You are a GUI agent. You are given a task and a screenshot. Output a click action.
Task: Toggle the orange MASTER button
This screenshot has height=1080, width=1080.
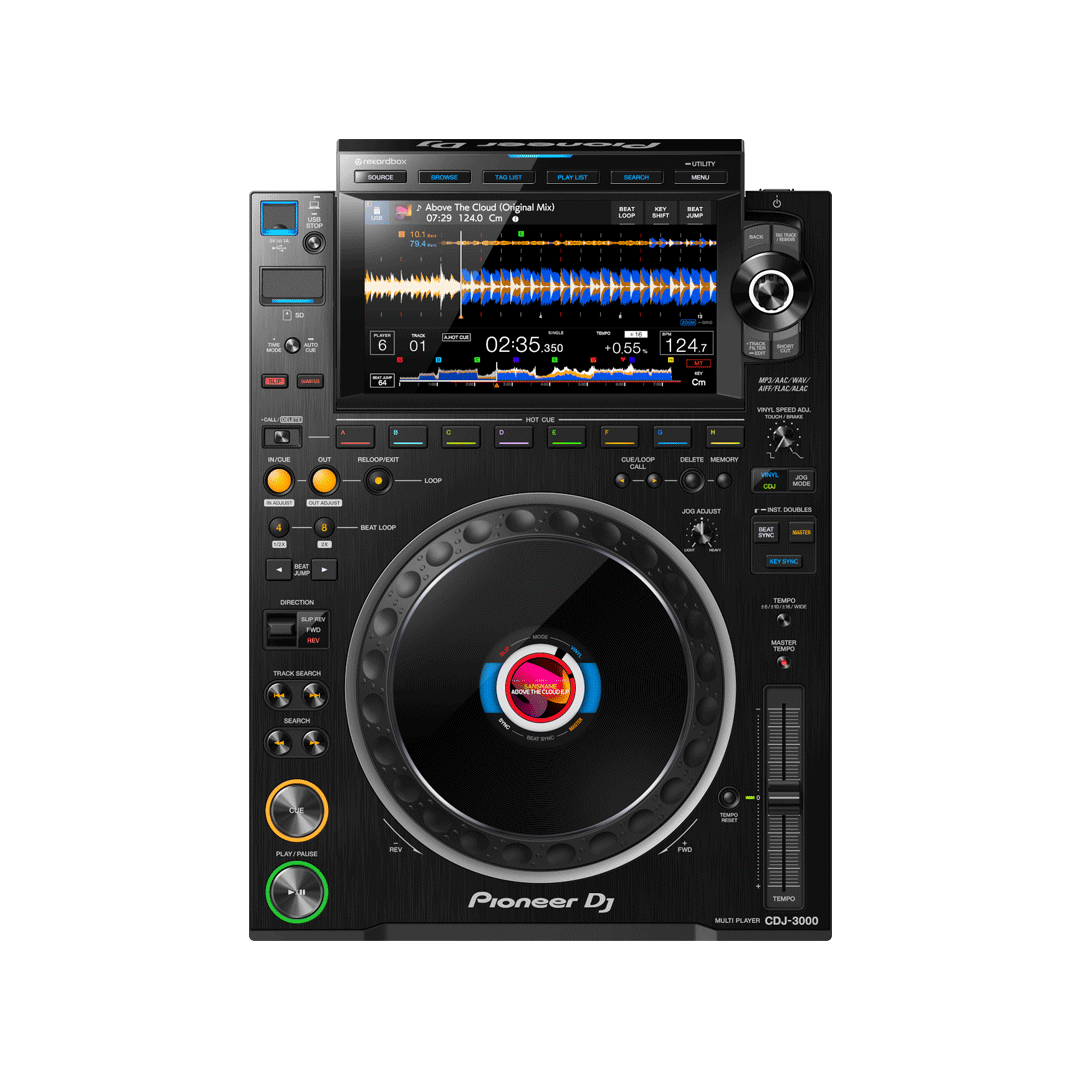coord(801,532)
